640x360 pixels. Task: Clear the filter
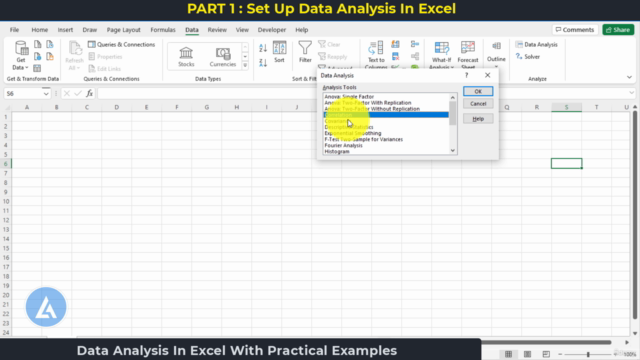coord(329,44)
